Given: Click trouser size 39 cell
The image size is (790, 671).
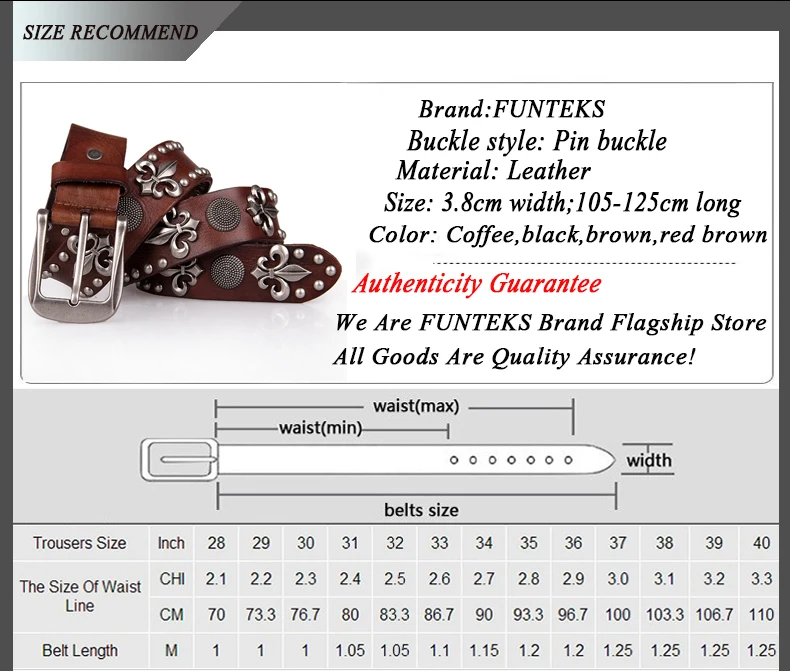Looking at the screenshot, I should tap(714, 543).
